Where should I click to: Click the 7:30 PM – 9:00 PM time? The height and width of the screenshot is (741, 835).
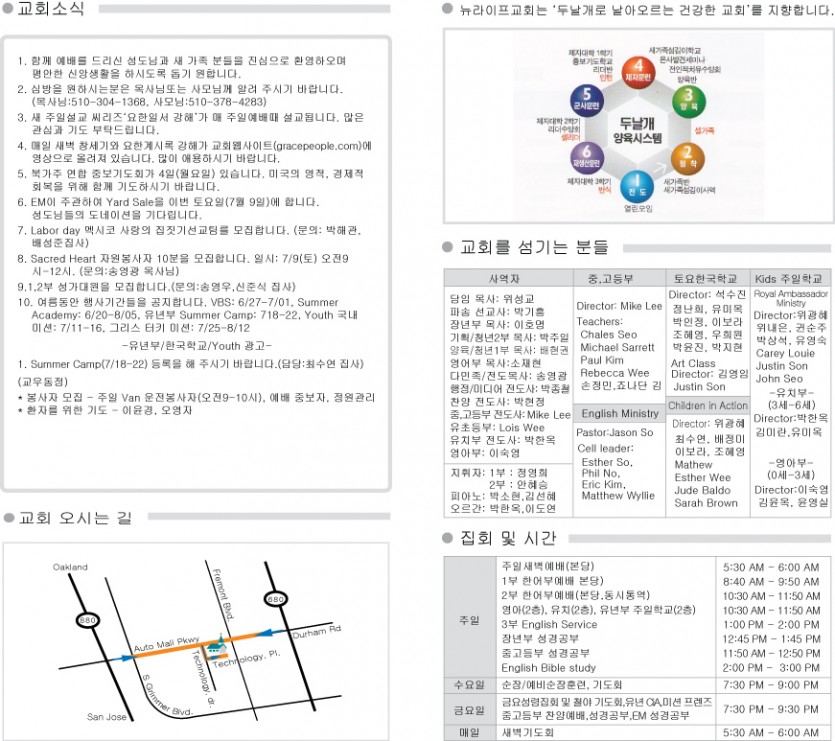tap(771, 685)
